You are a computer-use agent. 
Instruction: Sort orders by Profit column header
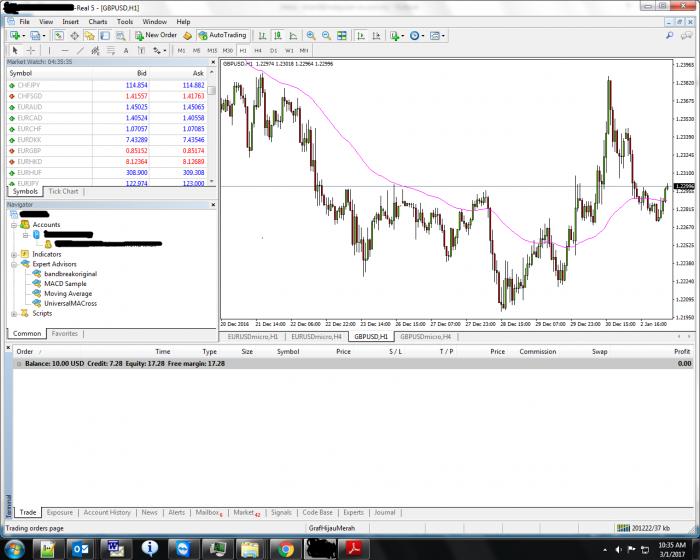681,352
